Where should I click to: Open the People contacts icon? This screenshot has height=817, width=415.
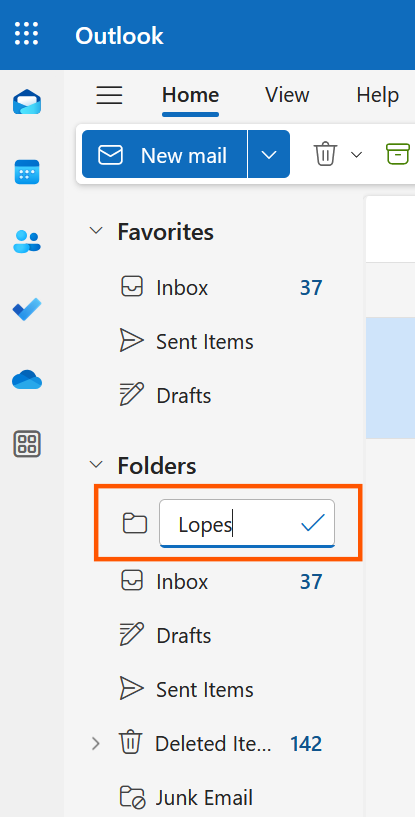(27, 241)
